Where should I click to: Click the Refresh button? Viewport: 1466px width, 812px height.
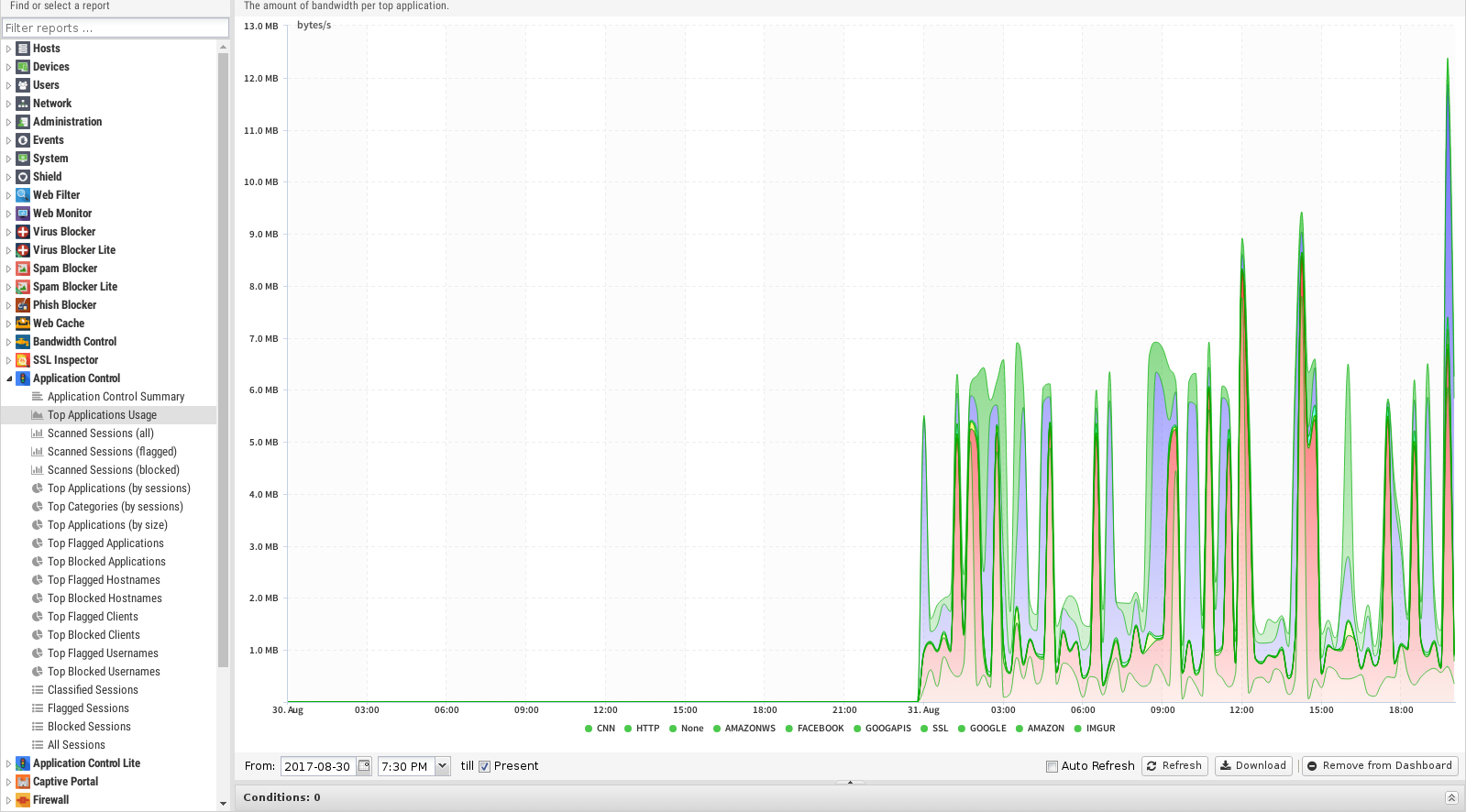[x=1174, y=766]
